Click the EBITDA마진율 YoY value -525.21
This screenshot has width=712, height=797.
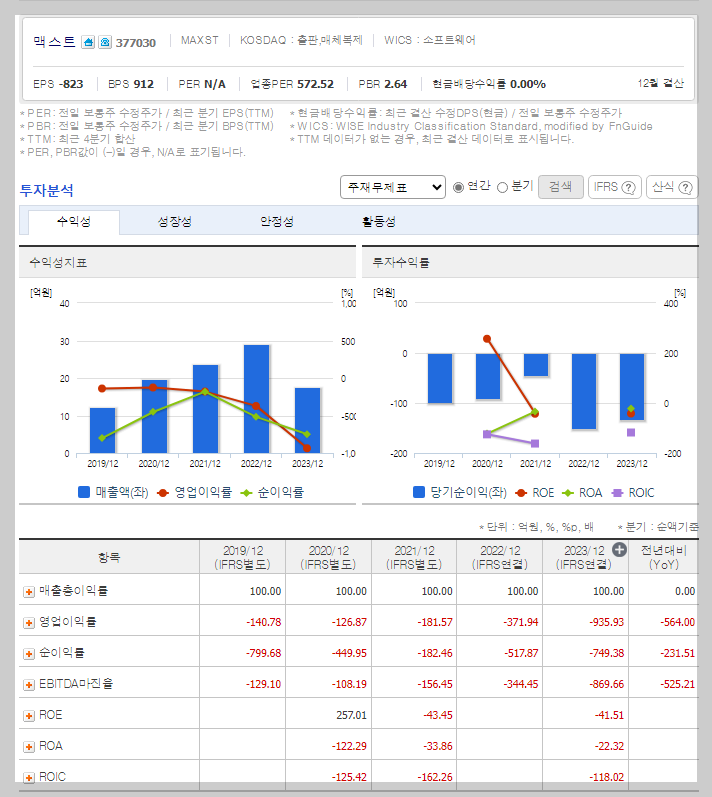pos(677,684)
